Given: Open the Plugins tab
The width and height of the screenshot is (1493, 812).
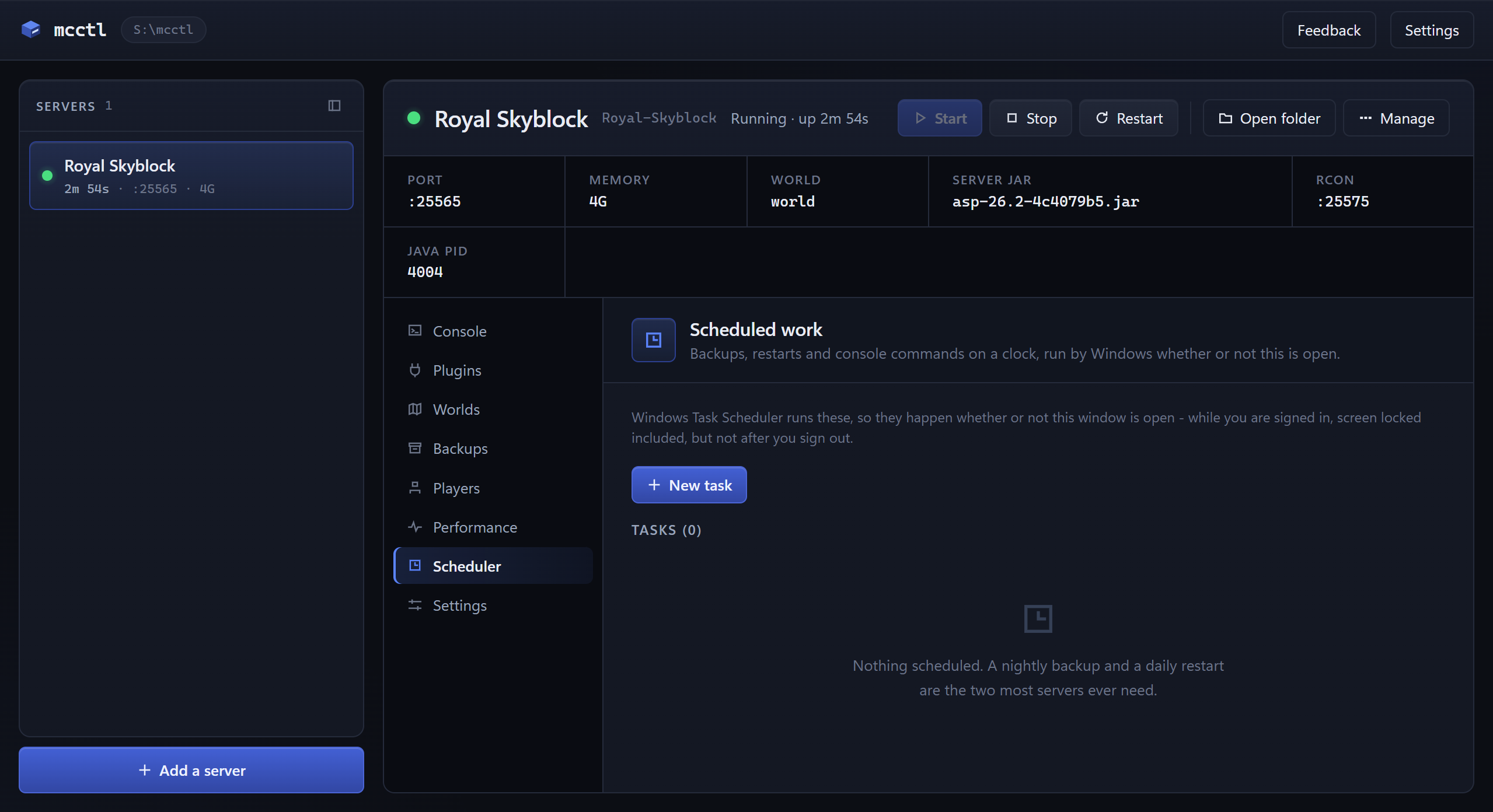Looking at the screenshot, I should [493, 370].
